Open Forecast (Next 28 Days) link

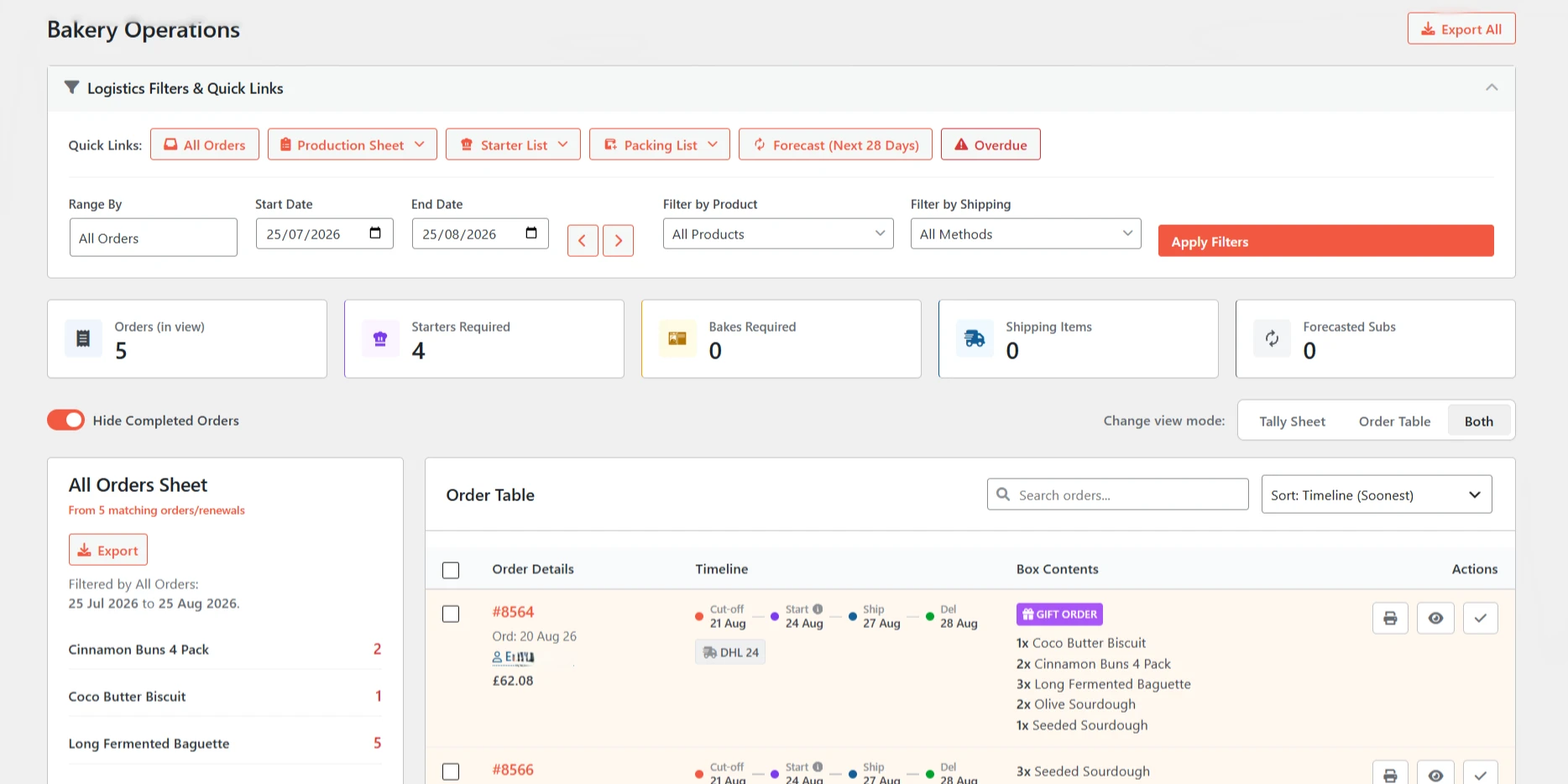[835, 144]
